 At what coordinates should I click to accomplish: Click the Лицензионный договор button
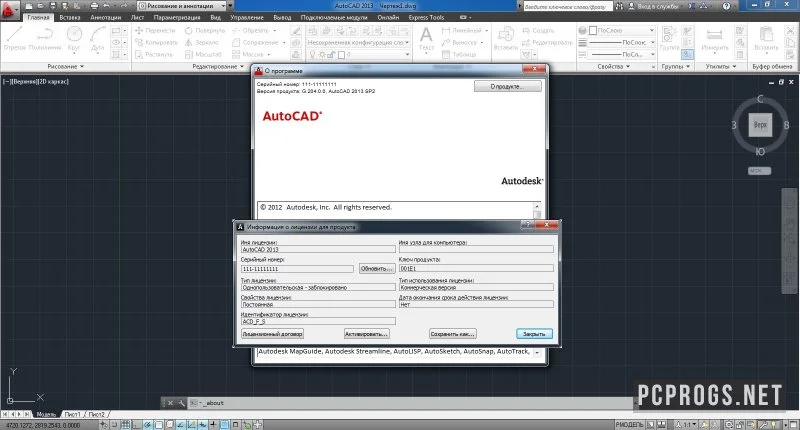pos(272,334)
